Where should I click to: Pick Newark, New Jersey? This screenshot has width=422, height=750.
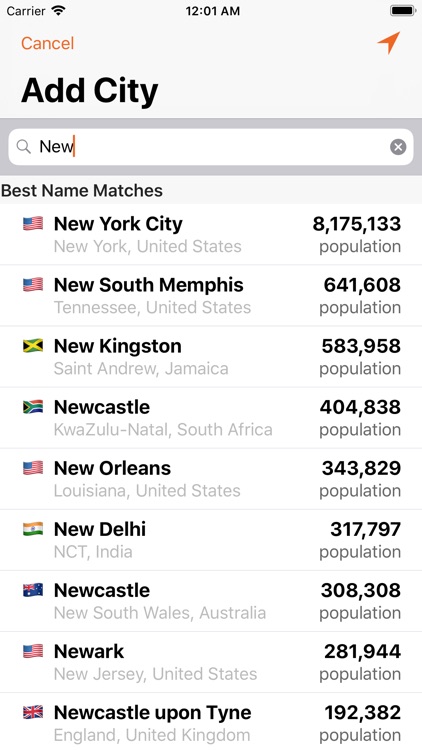211,662
